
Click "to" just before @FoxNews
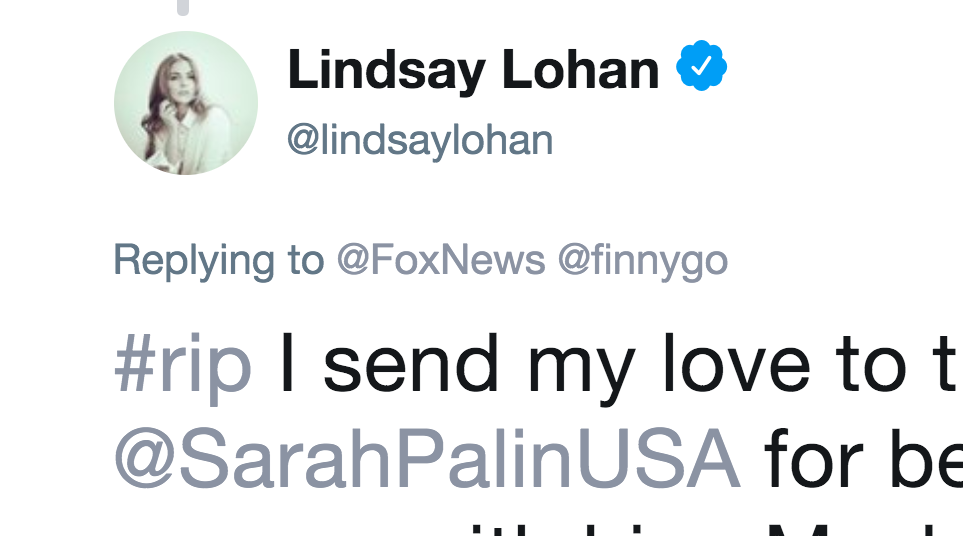click(304, 260)
